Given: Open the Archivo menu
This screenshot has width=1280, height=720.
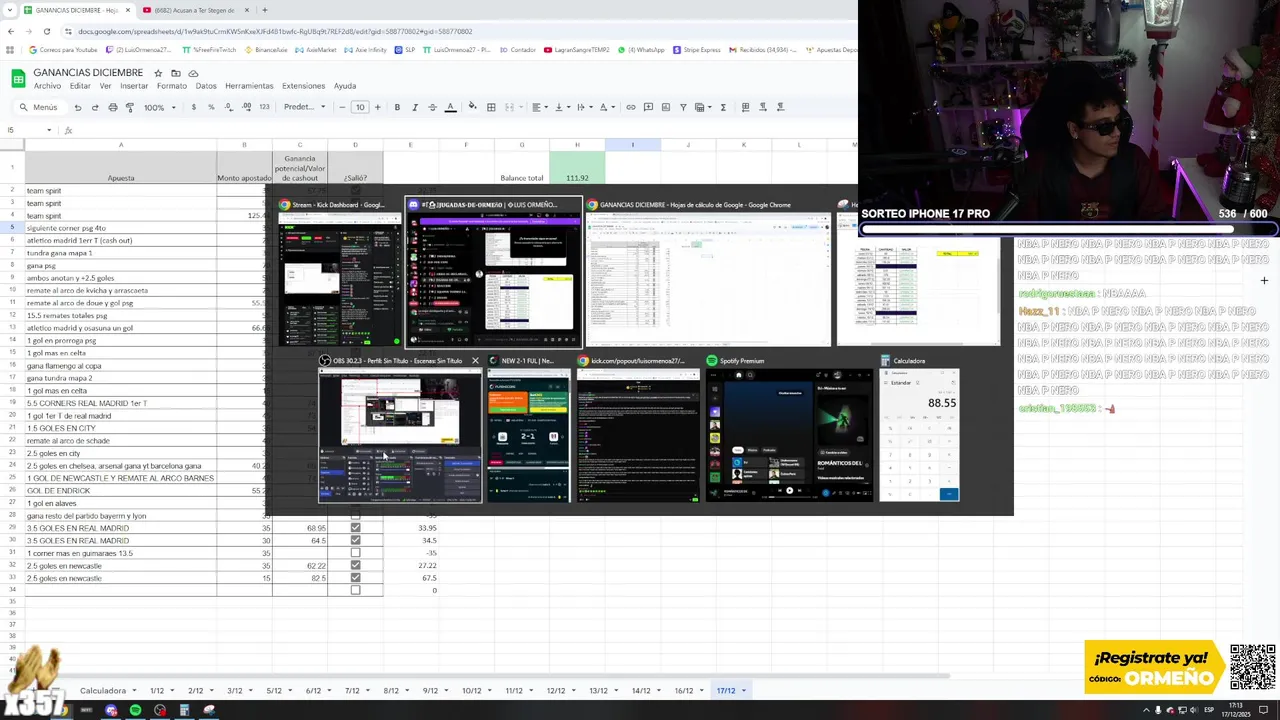Looking at the screenshot, I should [47, 86].
